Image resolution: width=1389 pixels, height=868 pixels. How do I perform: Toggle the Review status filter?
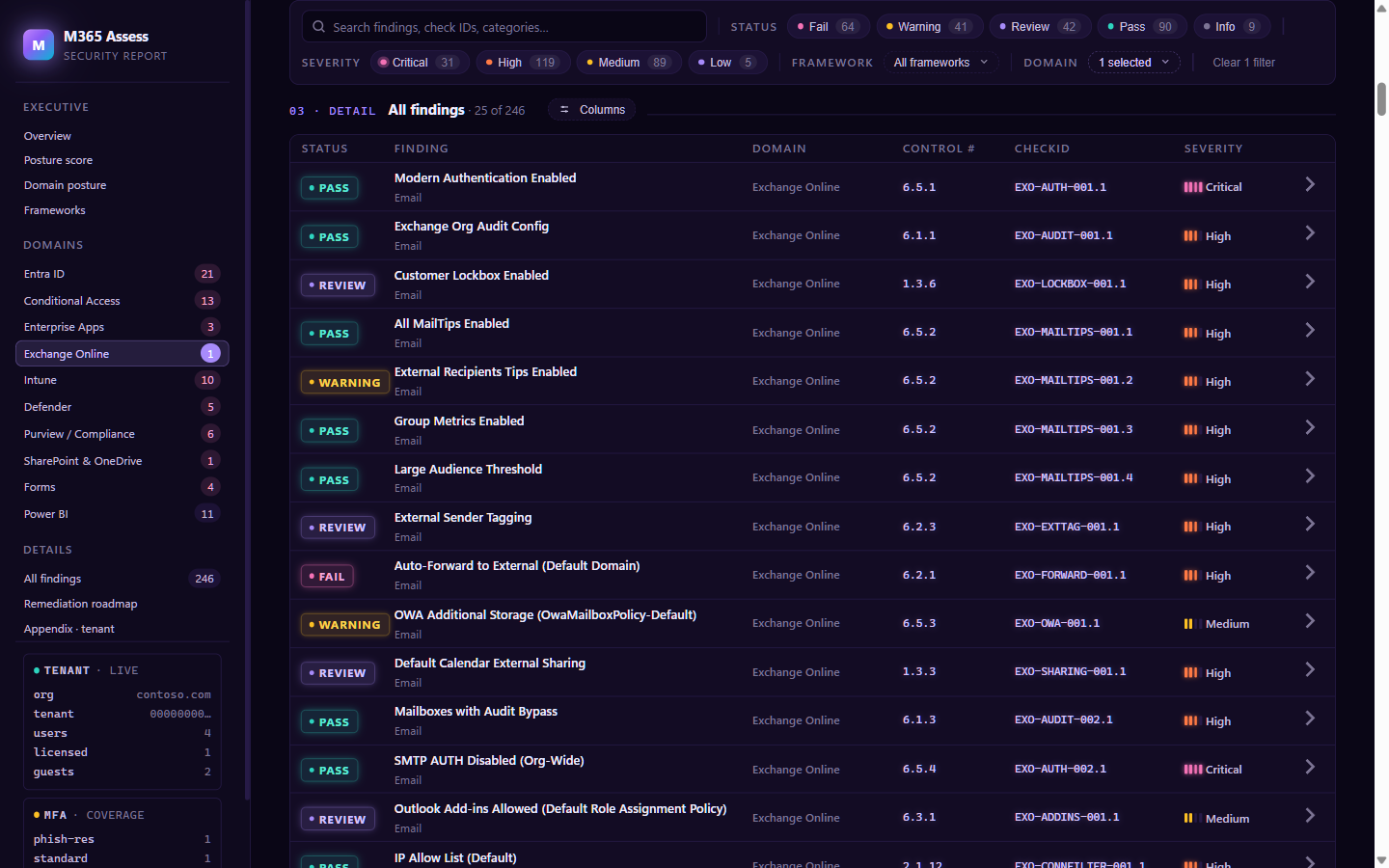1040,27
